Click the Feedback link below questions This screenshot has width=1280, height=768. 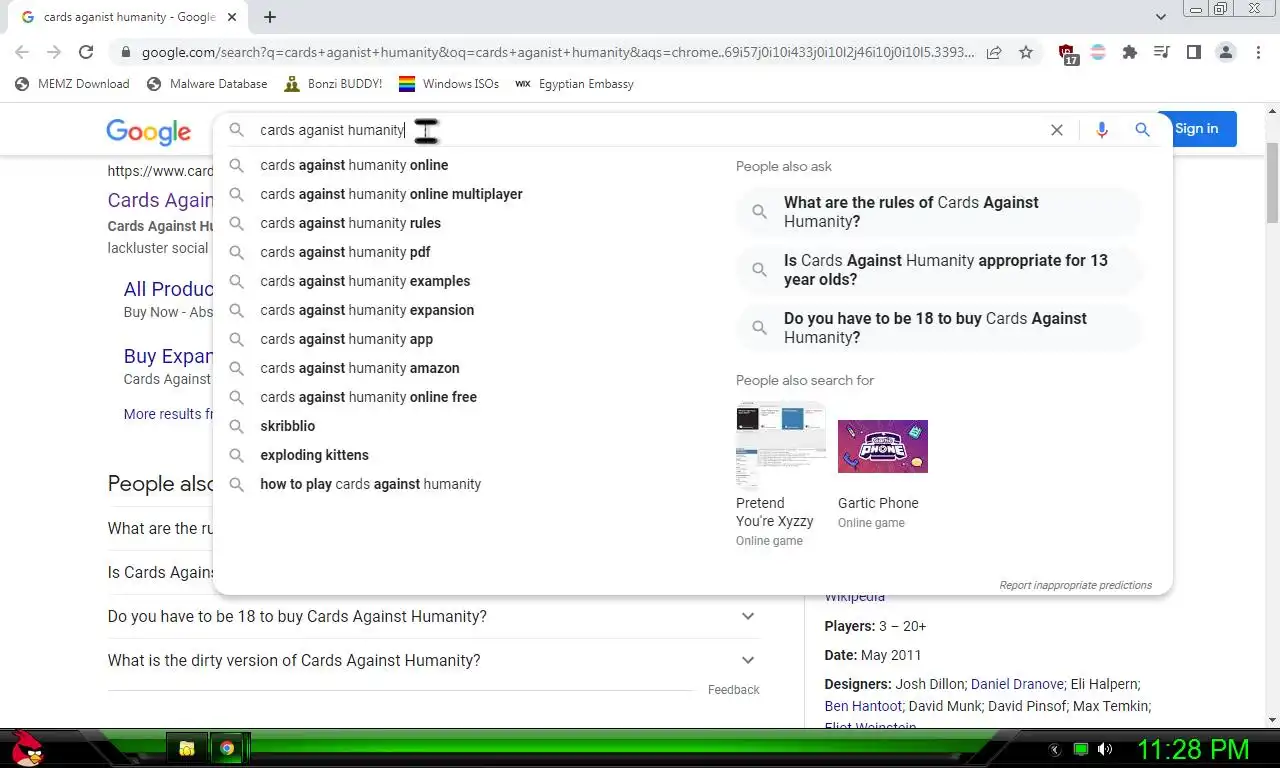tap(734, 690)
